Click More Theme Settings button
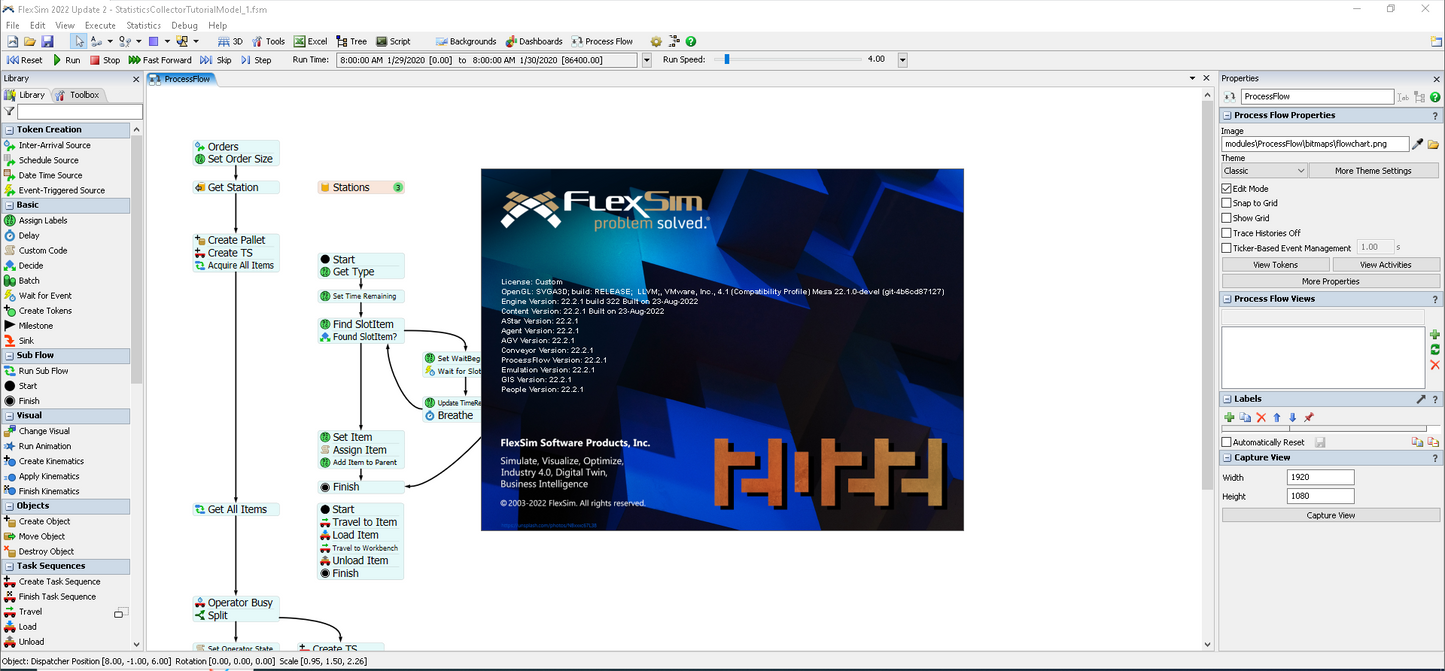Viewport: 1445px width, 671px height. click(1374, 171)
